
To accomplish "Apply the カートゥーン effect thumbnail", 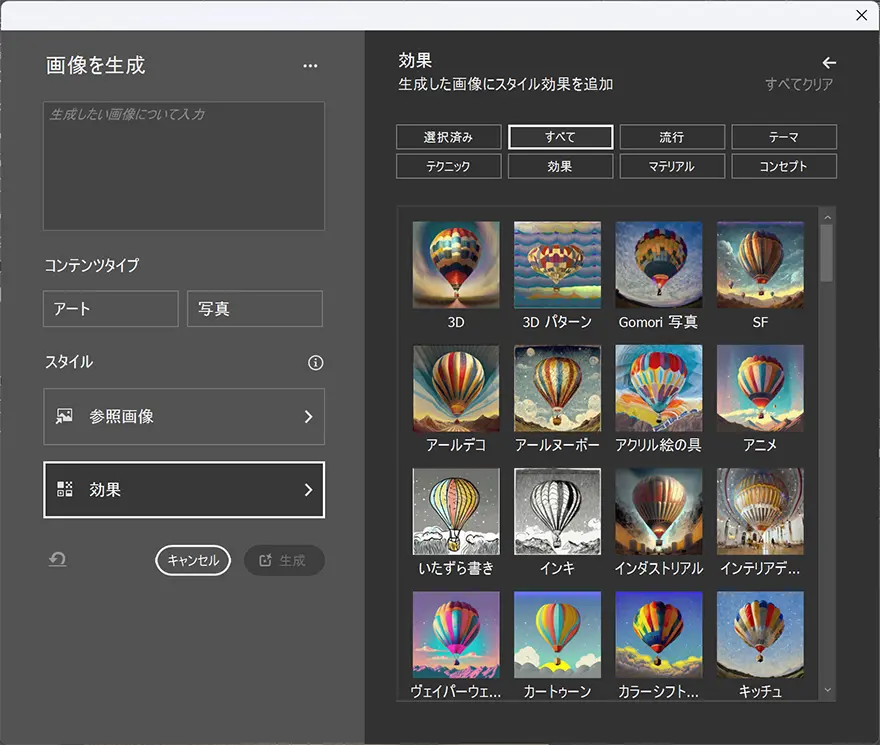I will click(x=557, y=634).
